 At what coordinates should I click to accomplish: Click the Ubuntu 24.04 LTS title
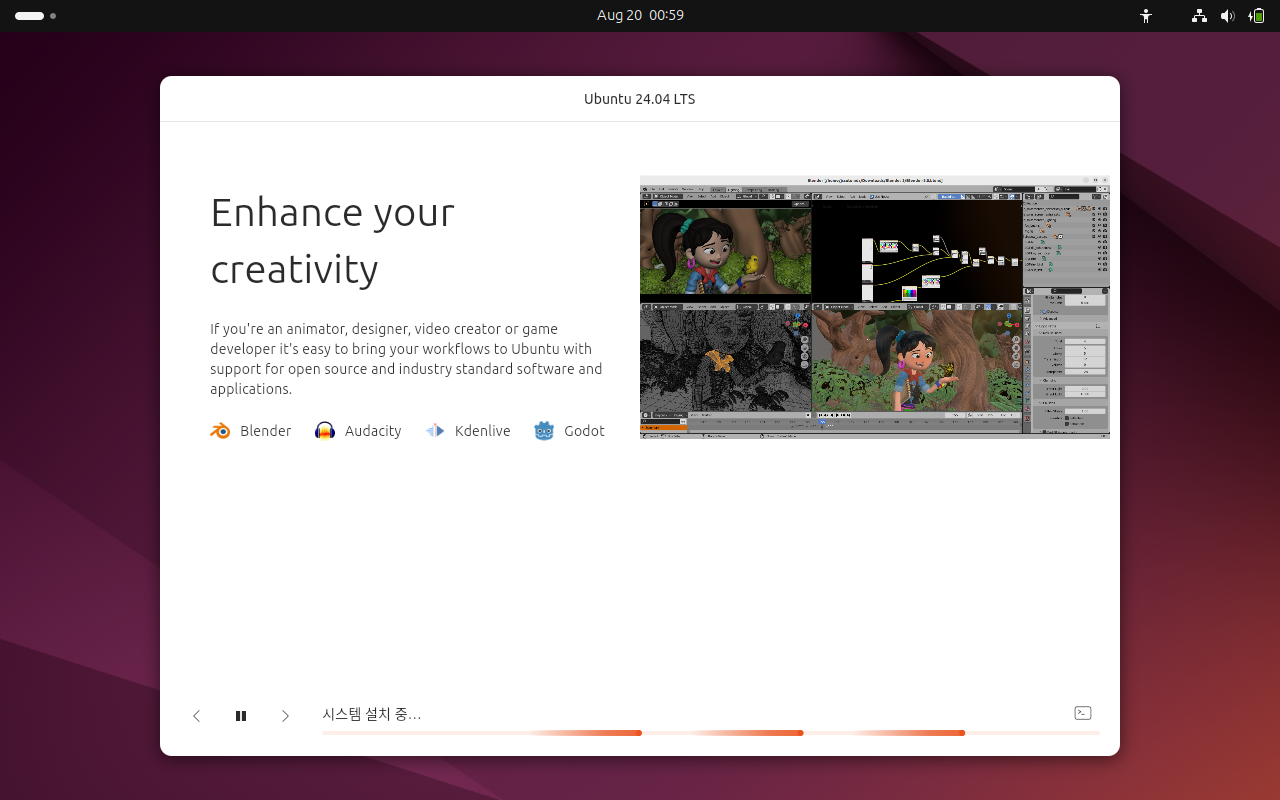(x=640, y=99)
